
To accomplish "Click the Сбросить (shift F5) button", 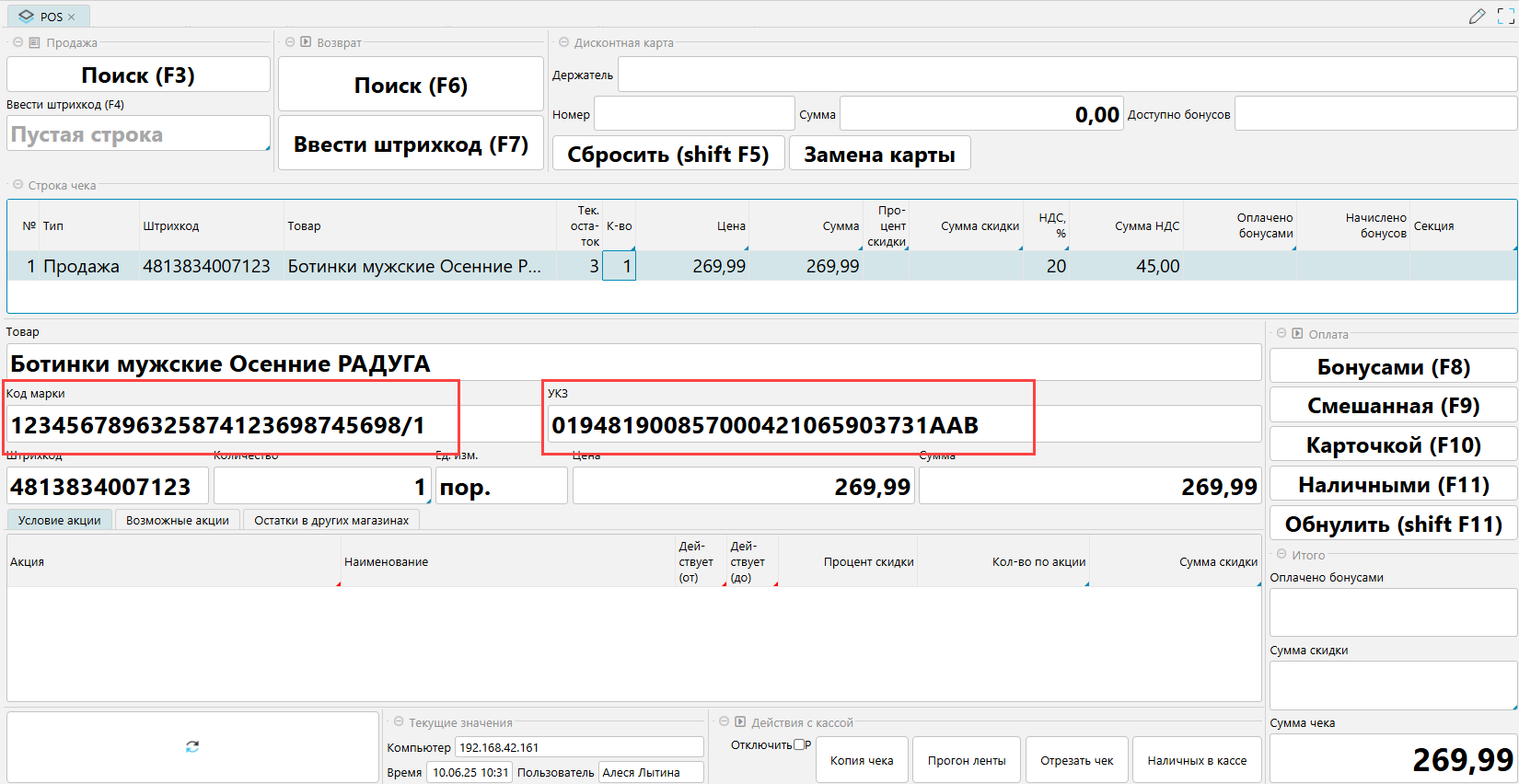I will [x=667, y=154].
